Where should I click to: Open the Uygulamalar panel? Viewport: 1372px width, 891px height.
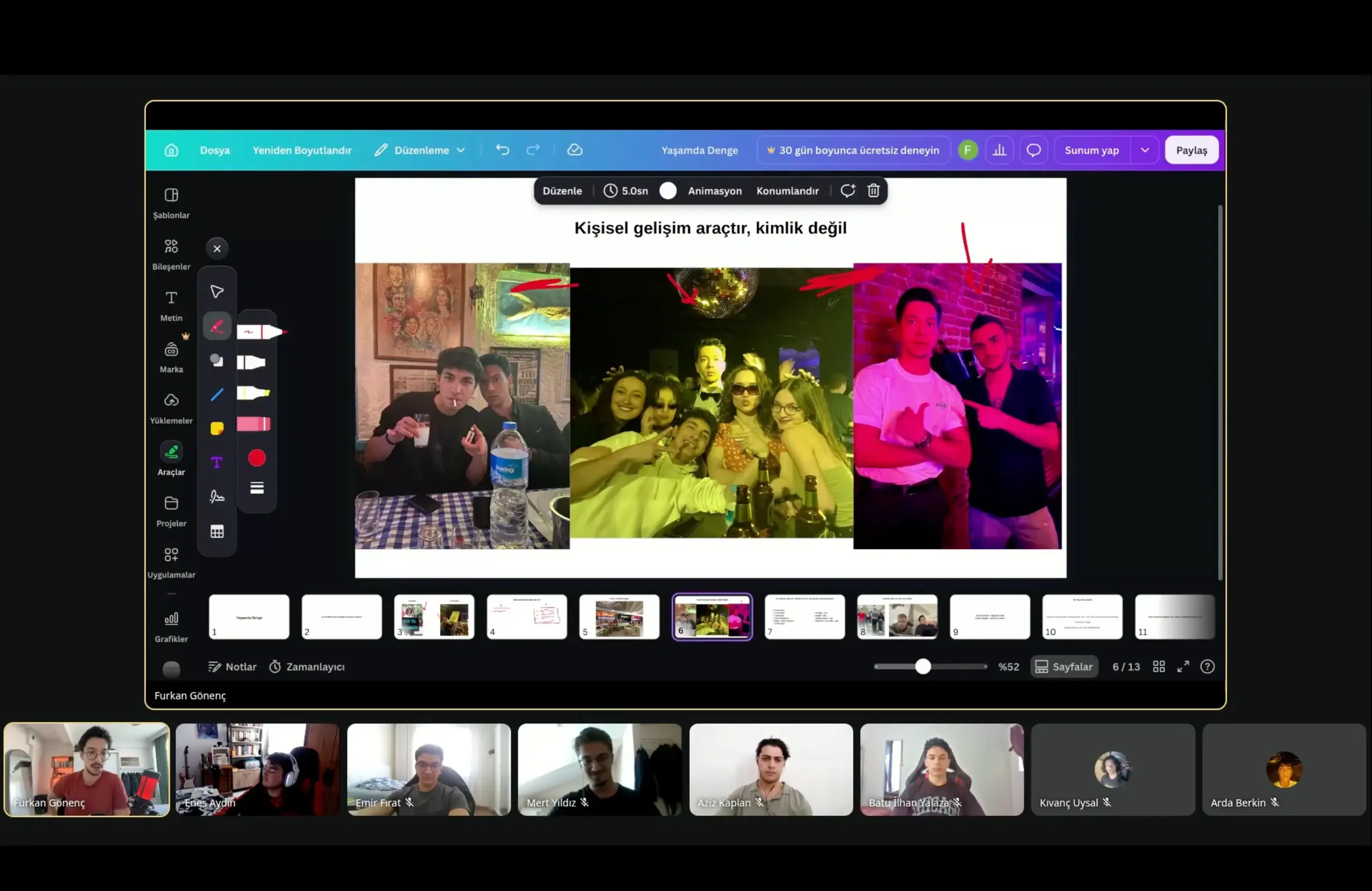[x=171, y=563]
